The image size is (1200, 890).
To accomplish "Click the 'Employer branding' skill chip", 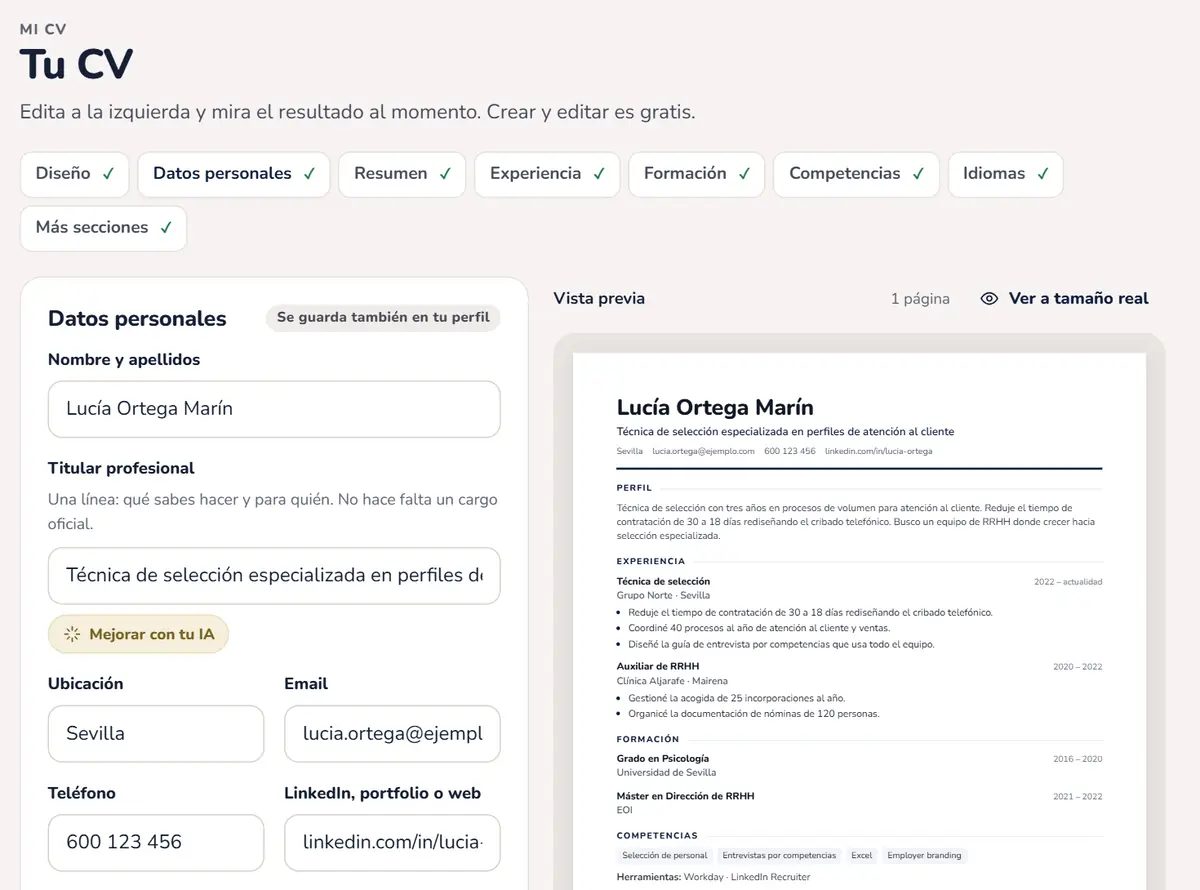I will (924, 855).
